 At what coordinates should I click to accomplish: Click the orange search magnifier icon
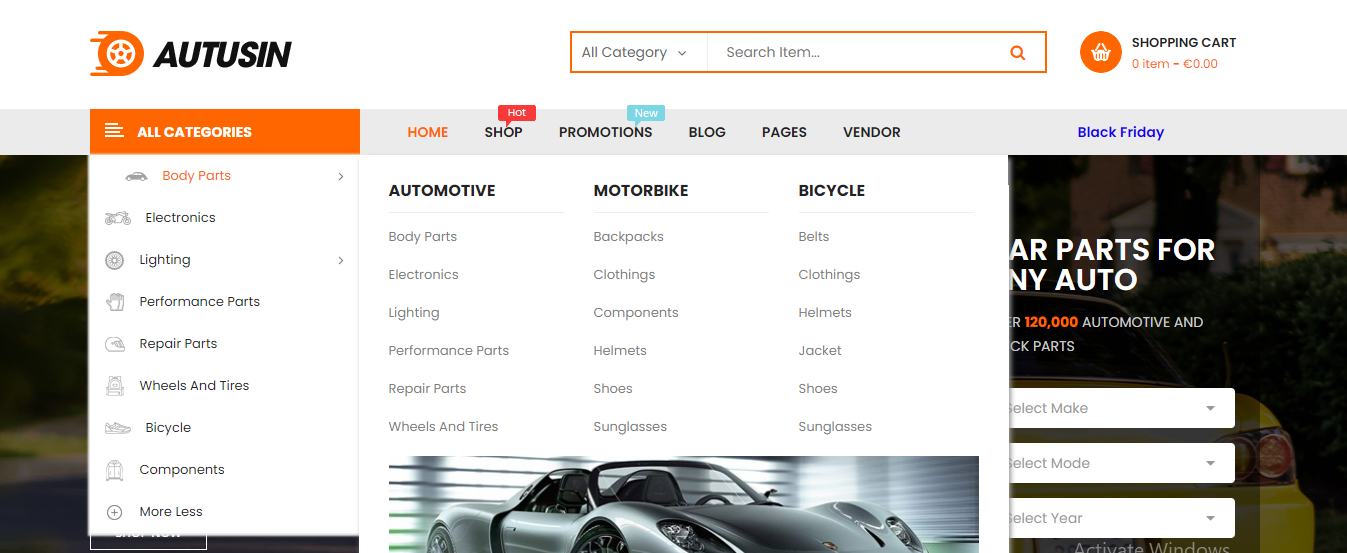(1017, 53)
